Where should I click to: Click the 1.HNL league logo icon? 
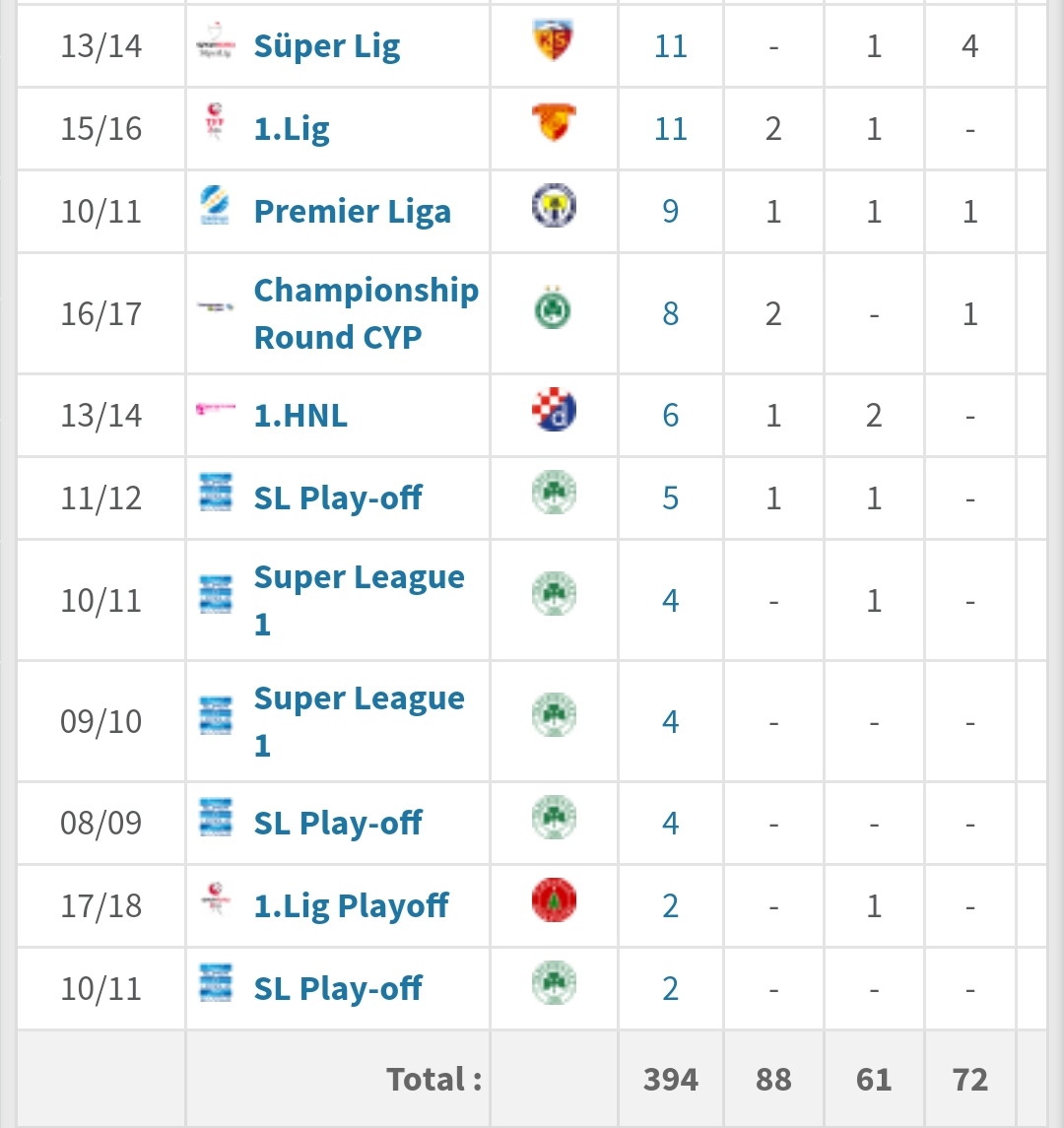[x=215, y=410]
